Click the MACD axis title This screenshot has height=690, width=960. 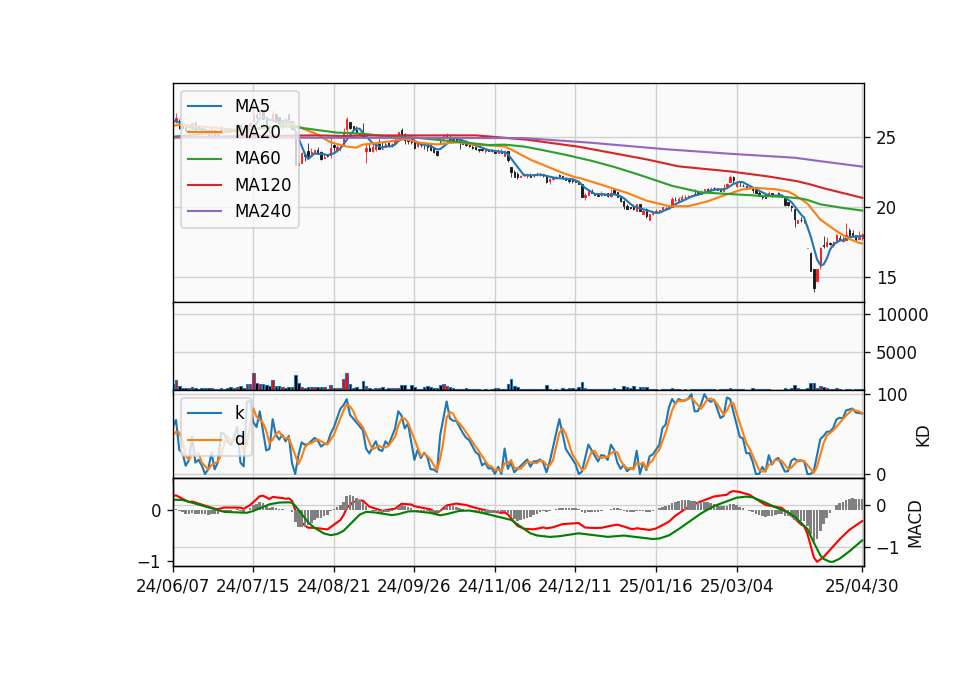pos(915,524)
